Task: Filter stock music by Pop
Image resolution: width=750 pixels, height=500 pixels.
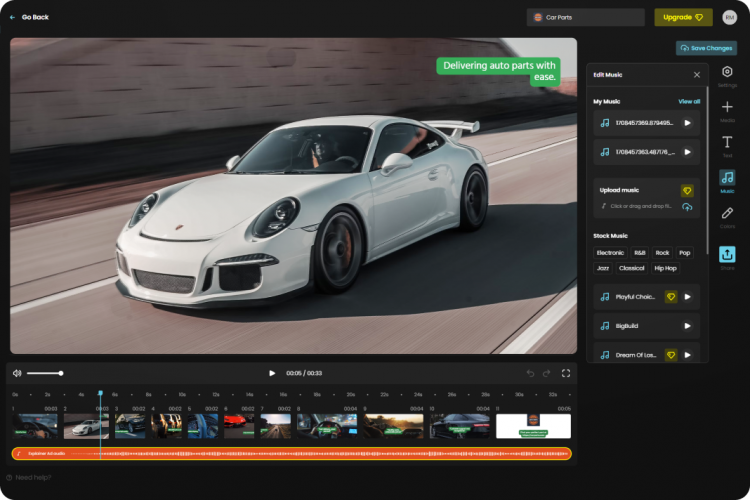Action: (684, 253)
